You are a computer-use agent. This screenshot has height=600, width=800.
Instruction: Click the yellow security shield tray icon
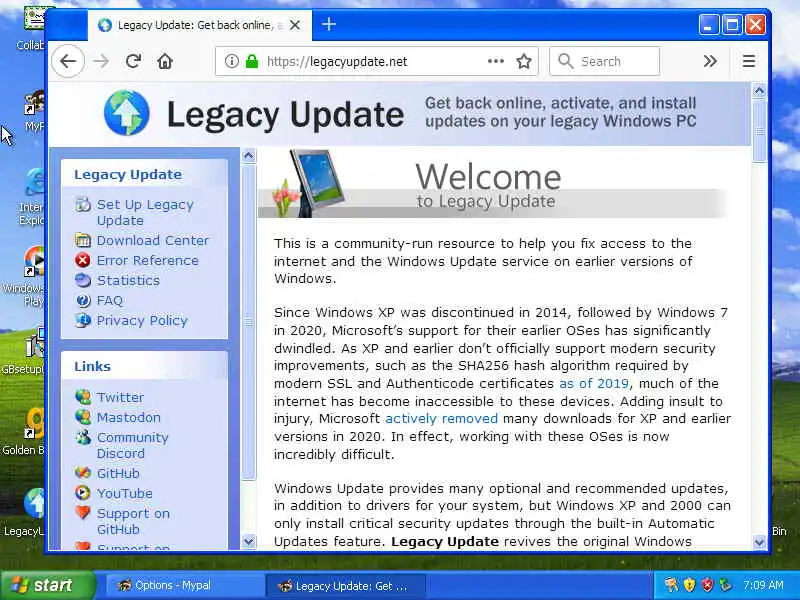(689, 585)
